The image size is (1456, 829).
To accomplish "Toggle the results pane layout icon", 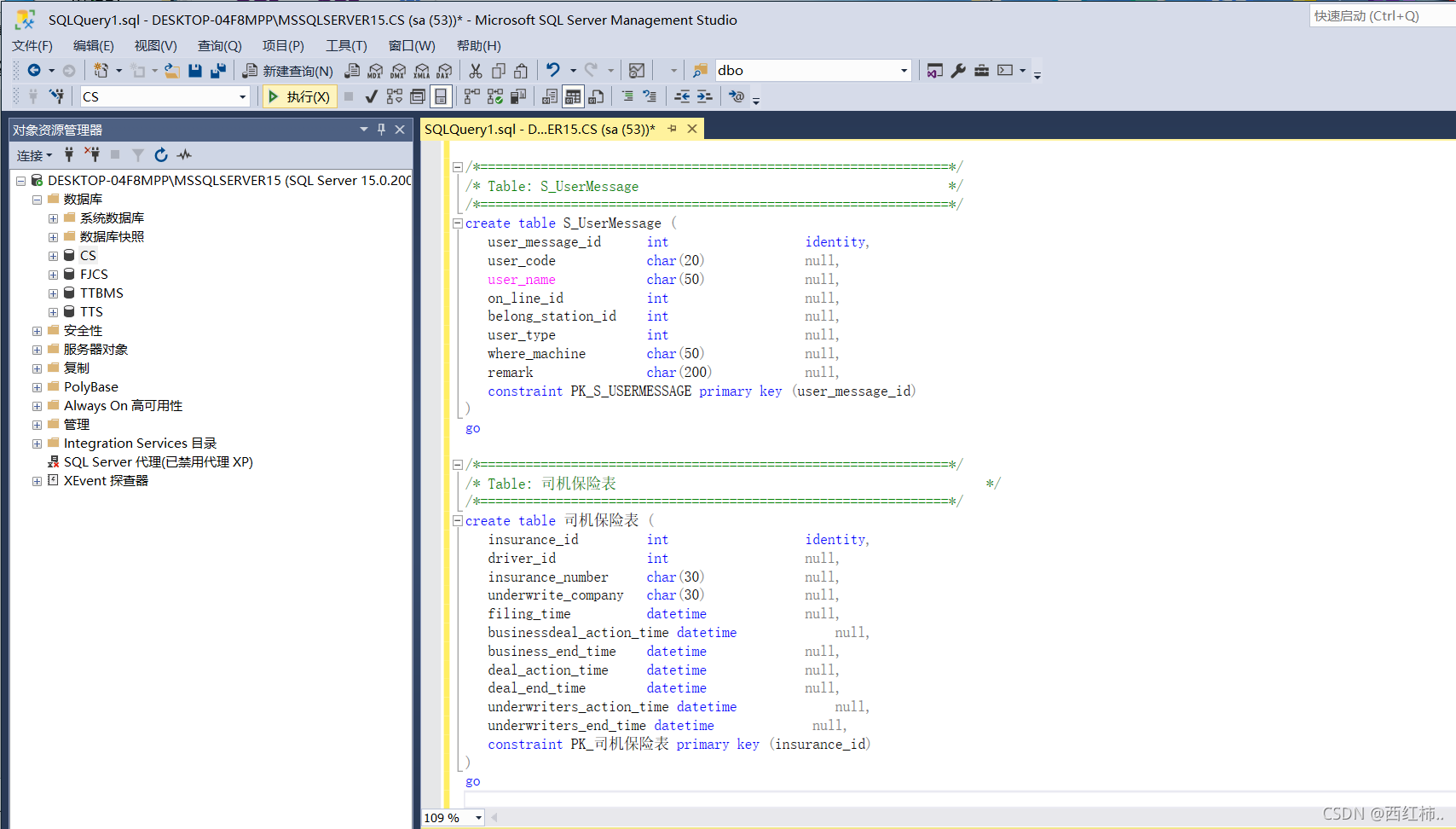I will (441, 96).
